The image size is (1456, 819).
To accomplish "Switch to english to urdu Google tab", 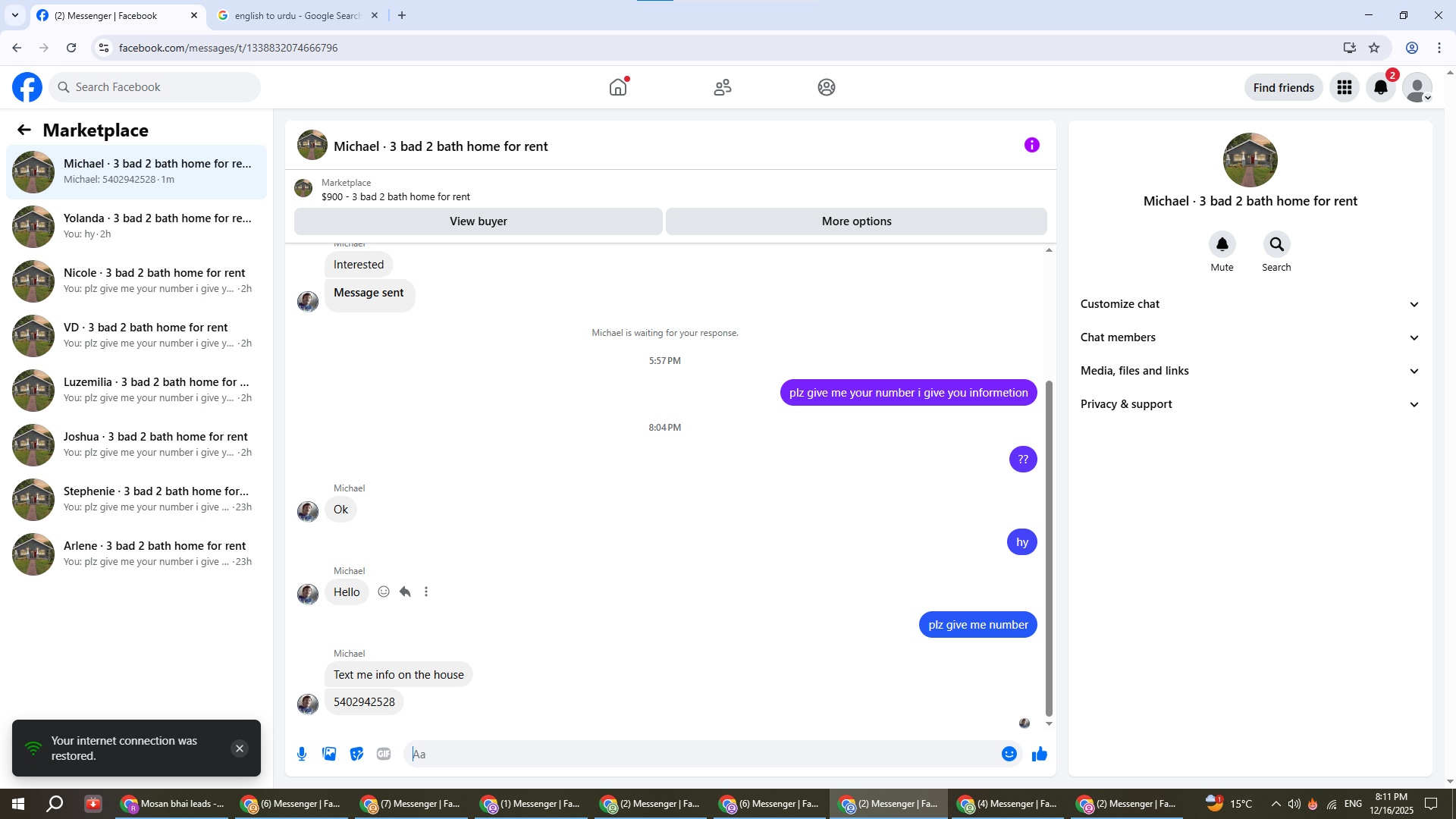I will pos(298,16).
